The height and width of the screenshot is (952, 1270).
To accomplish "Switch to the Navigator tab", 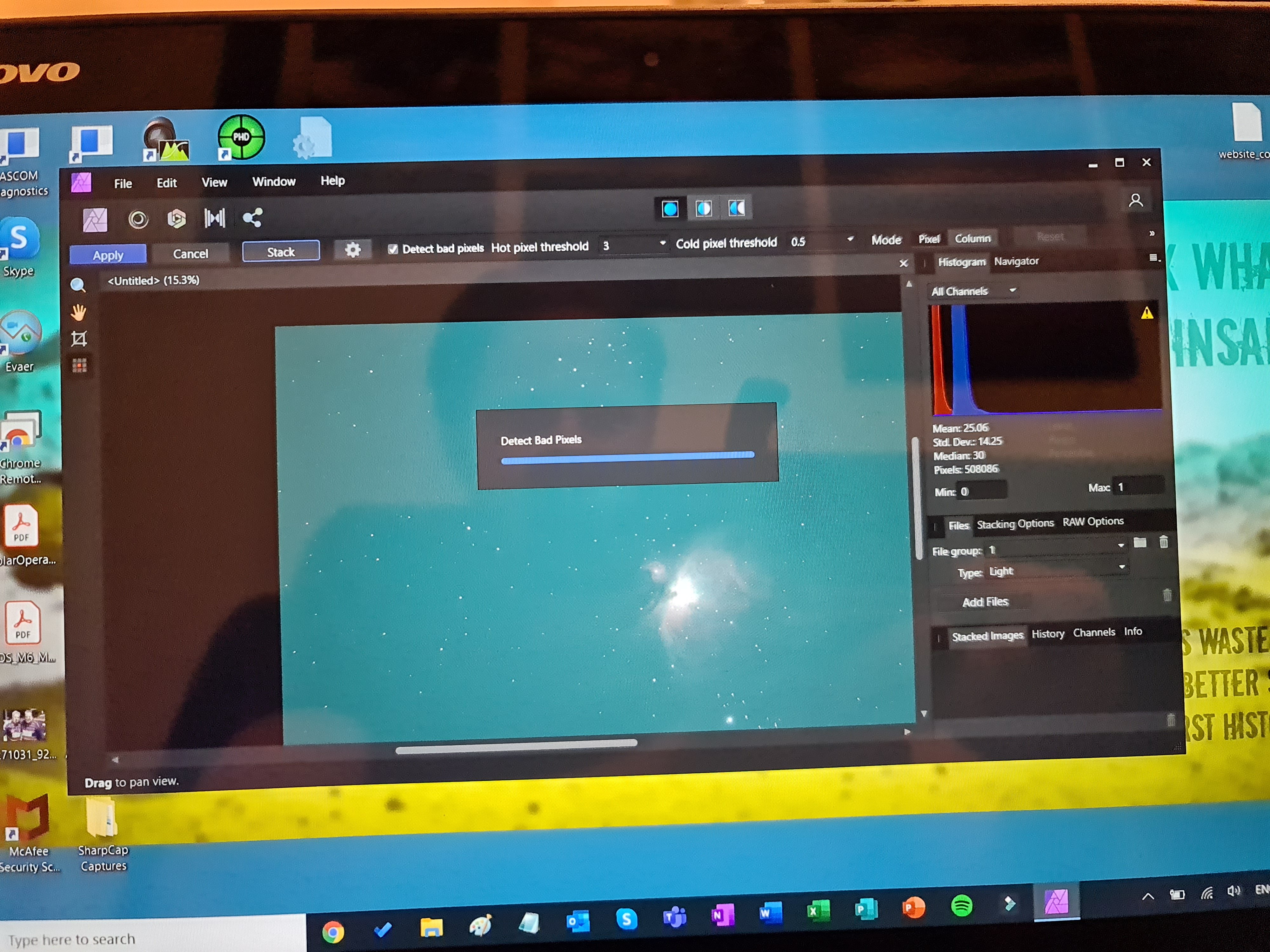I will click(1016, 261).
